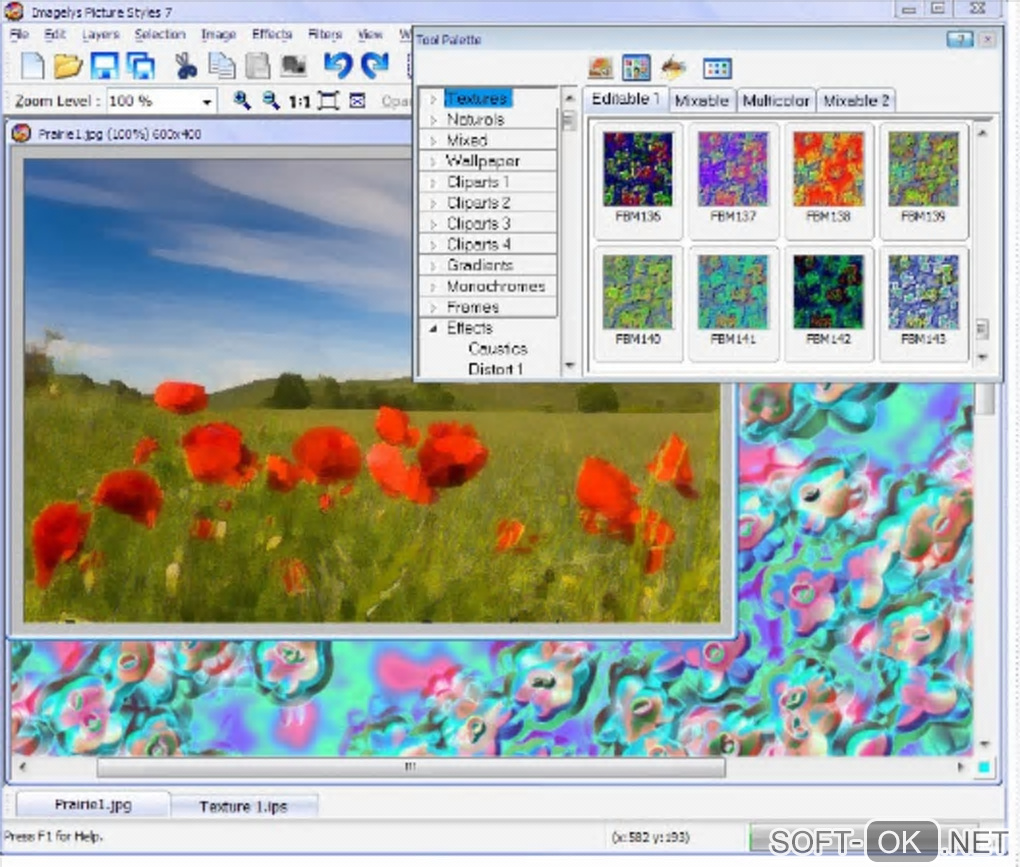Viewport: 1020px width, 867px height.
Task: Click the horizontal scrollbar below the canvas
Action: (410, 768)
